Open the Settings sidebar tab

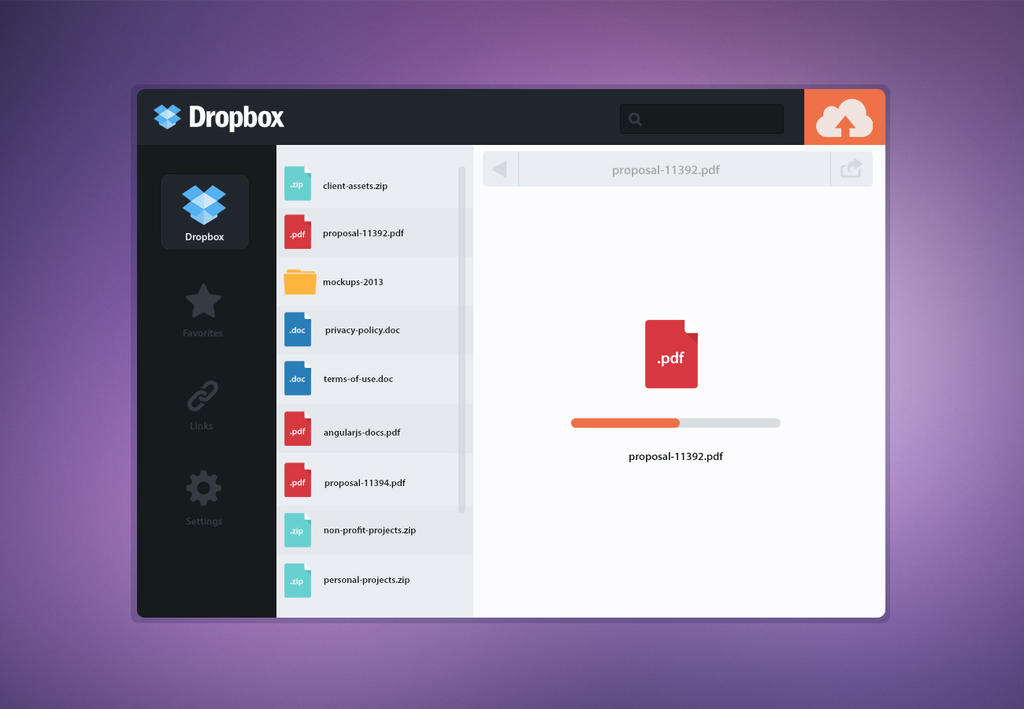click(204, 498)
